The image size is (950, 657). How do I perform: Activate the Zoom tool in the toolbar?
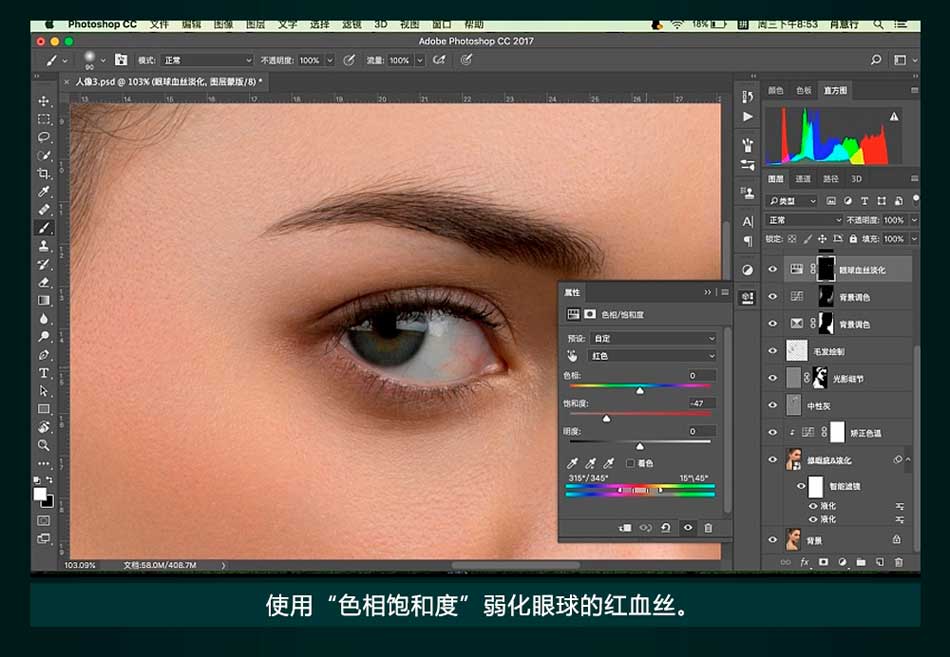coord(44,445)
